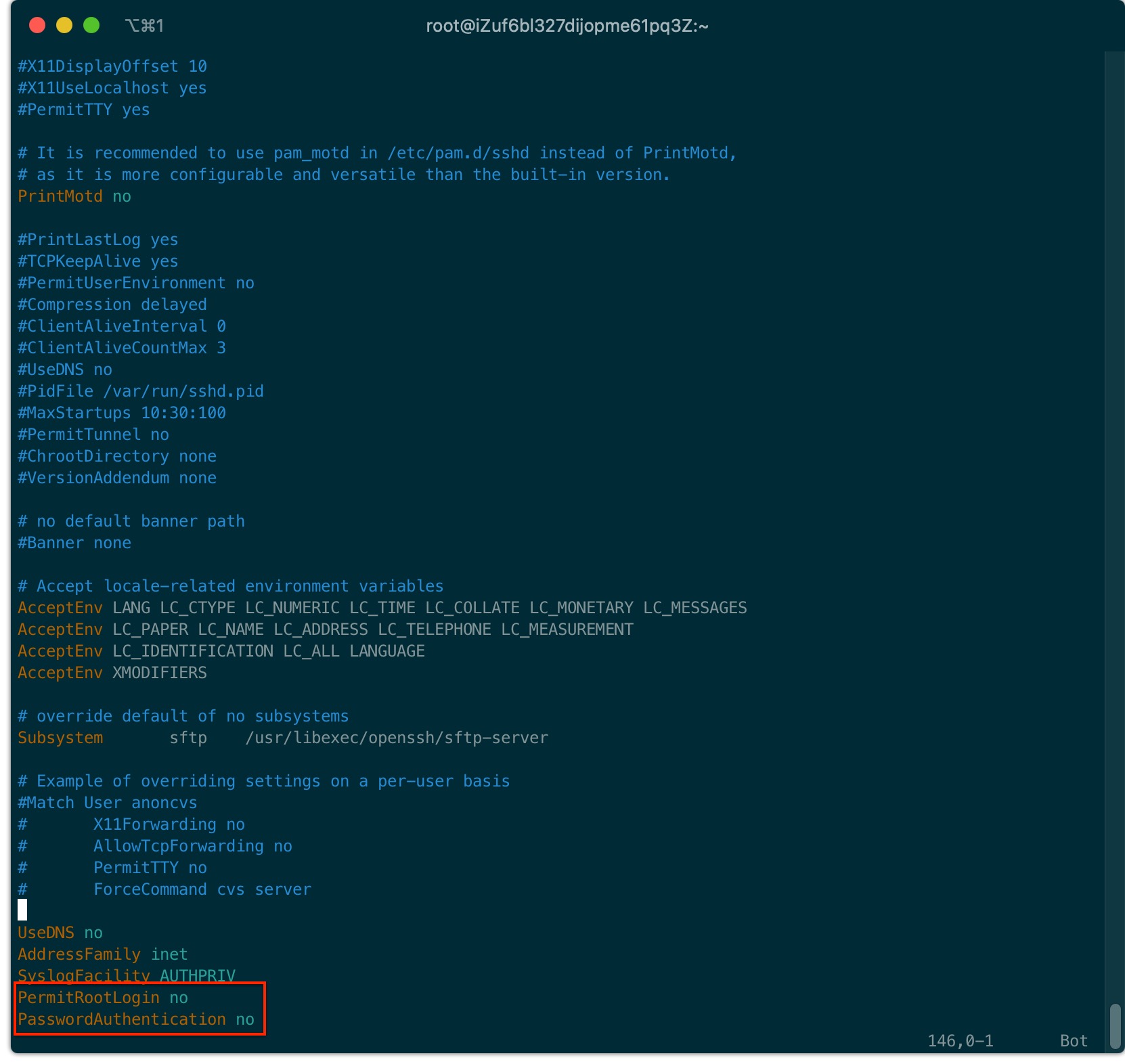Image resolution: width=1125 pixels, height=1064 pixels.
Task: Click the AcceptEnv line containing LC_MESSAGES
Action: [x=382, y=608]
